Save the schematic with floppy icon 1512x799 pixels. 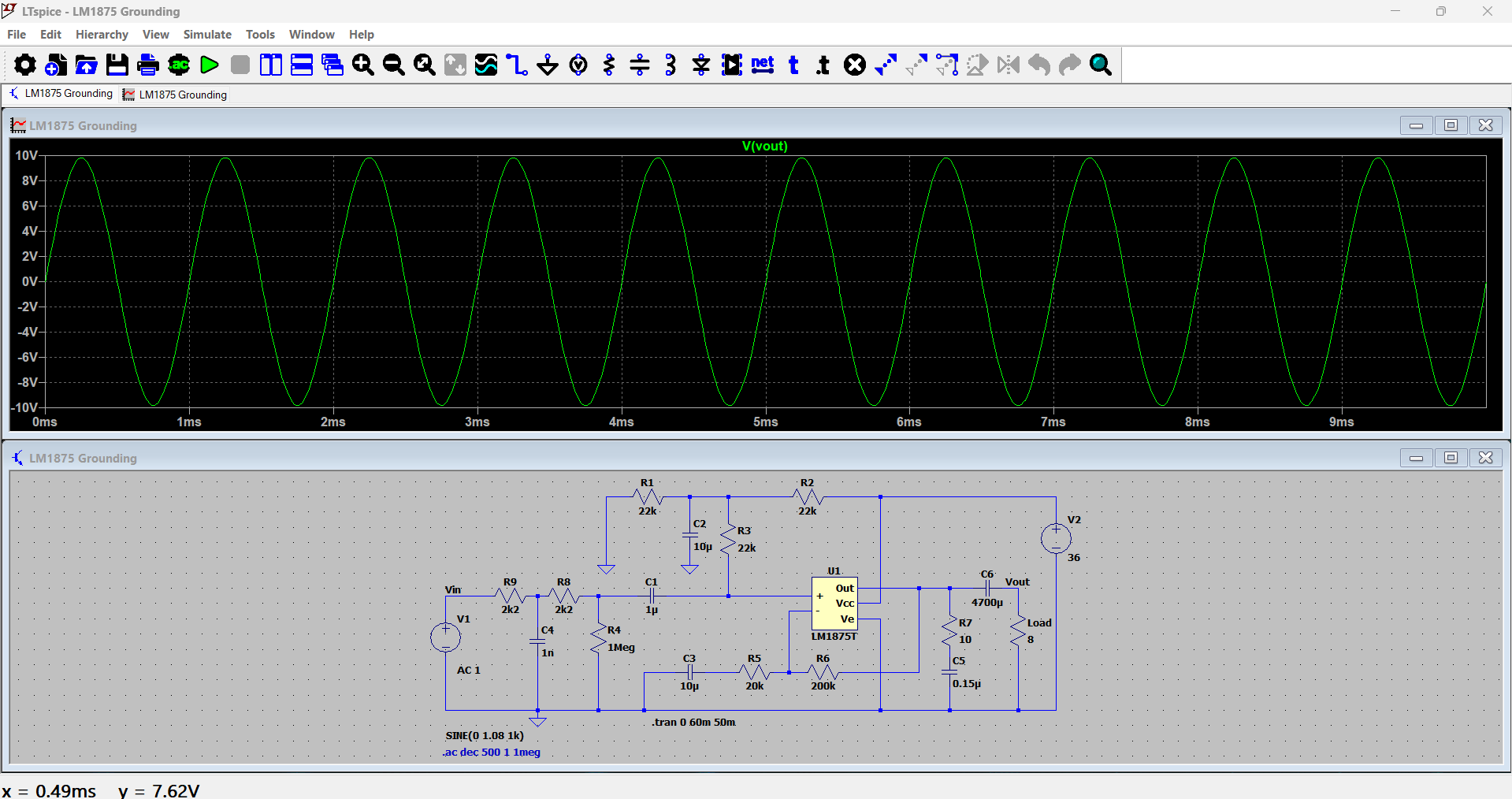coord(117,65)
